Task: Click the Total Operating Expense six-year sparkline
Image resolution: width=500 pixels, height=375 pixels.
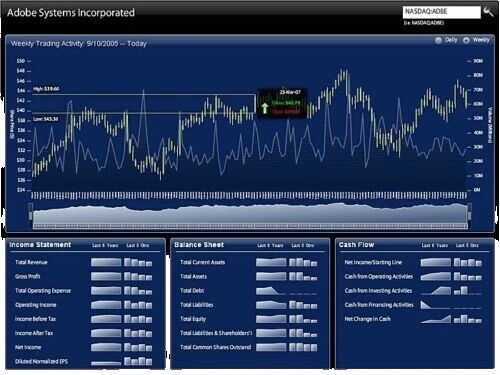Action: click(106, 291)
